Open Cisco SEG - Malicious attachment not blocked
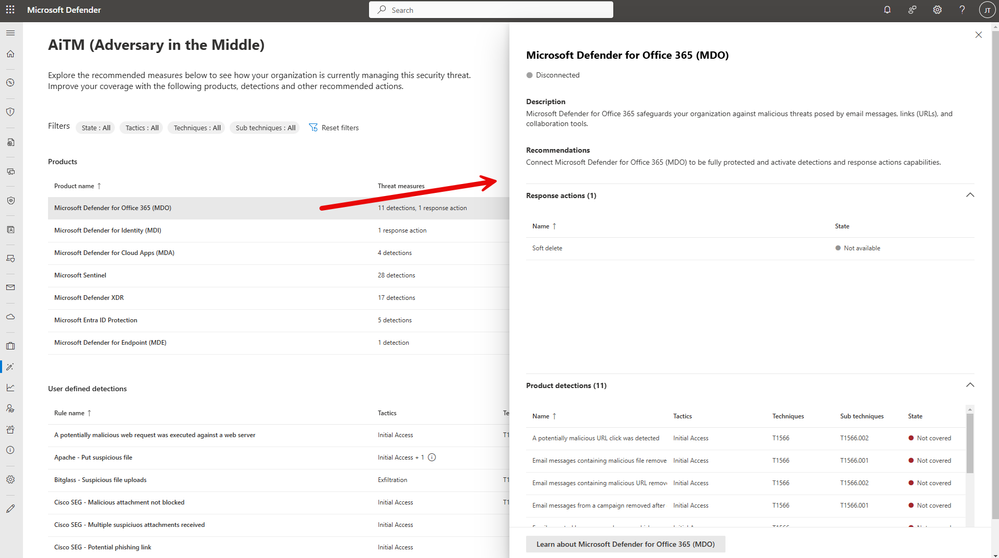Viewport: 999px width, 558px height. click(119, 502)
